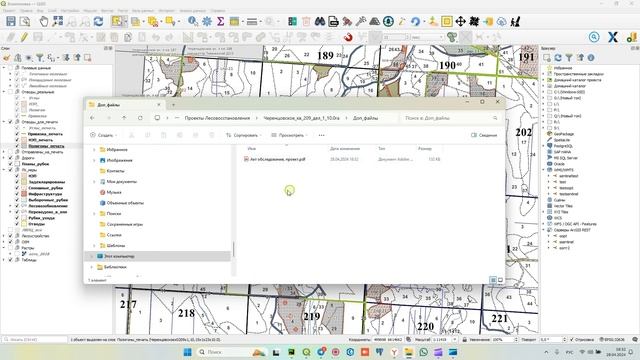Open the Identify Features info tool

click(x=193, y=21)
